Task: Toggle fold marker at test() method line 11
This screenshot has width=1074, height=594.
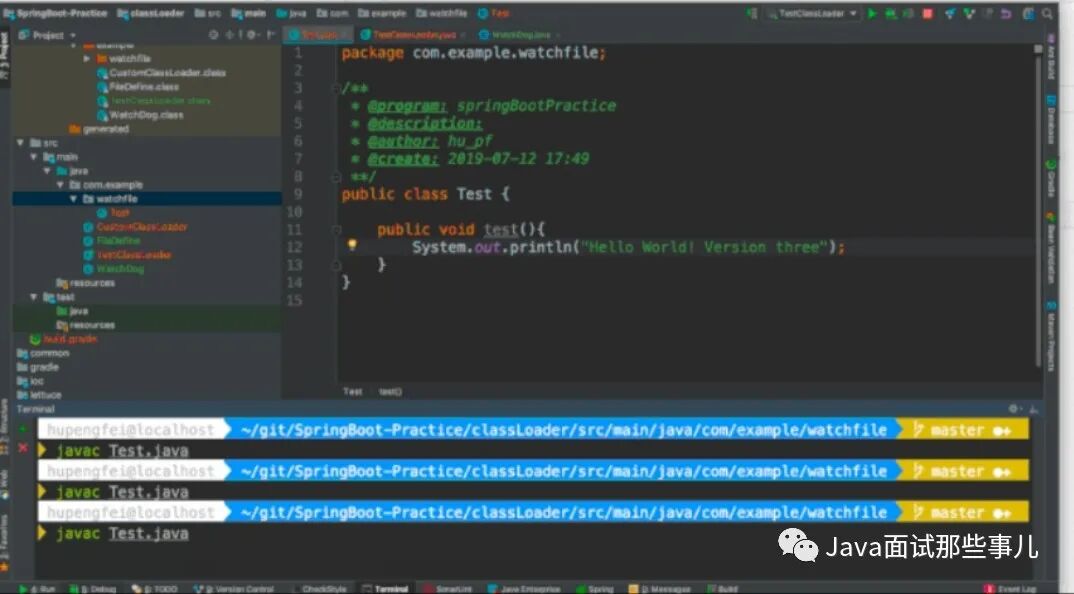Action: (336, 230)
